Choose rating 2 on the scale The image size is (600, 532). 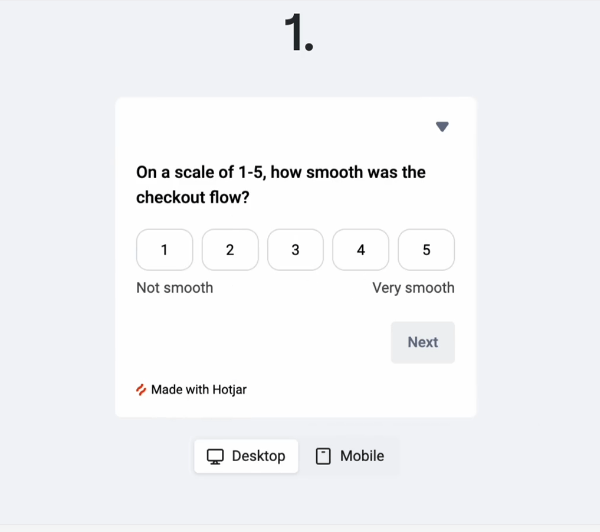230,250
